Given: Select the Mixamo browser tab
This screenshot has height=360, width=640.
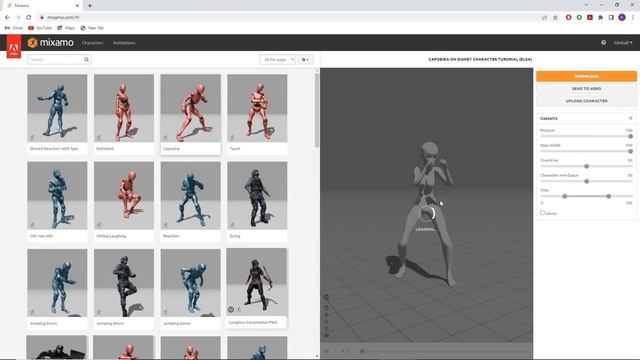Looking at the screenshot, I should (x=43, y=6).
